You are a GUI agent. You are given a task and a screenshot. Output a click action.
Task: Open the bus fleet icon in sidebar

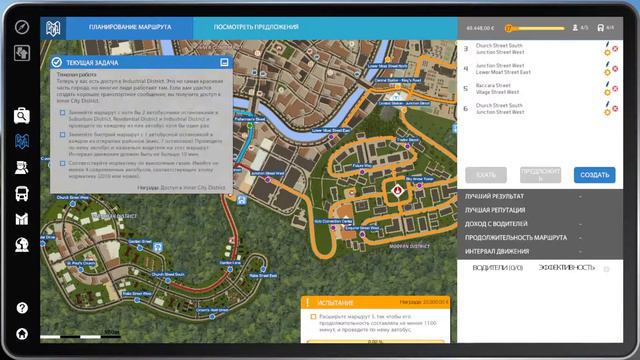click(x=22, y=193)
